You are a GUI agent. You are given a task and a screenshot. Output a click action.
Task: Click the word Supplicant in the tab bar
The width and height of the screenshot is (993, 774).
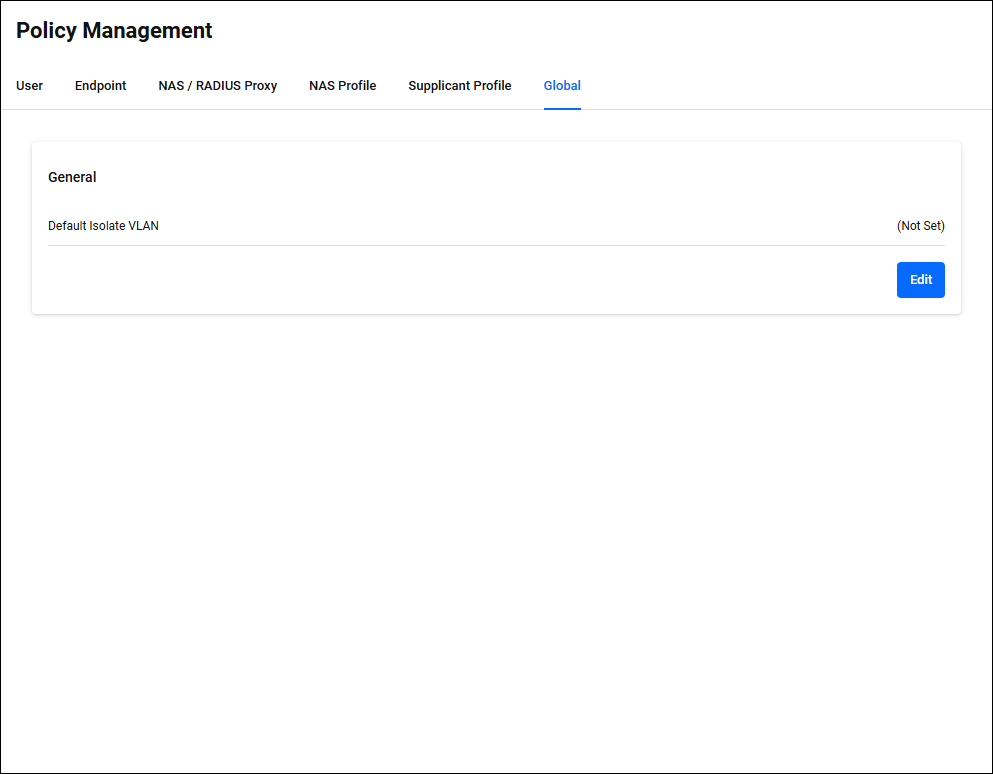click(440, 86)
